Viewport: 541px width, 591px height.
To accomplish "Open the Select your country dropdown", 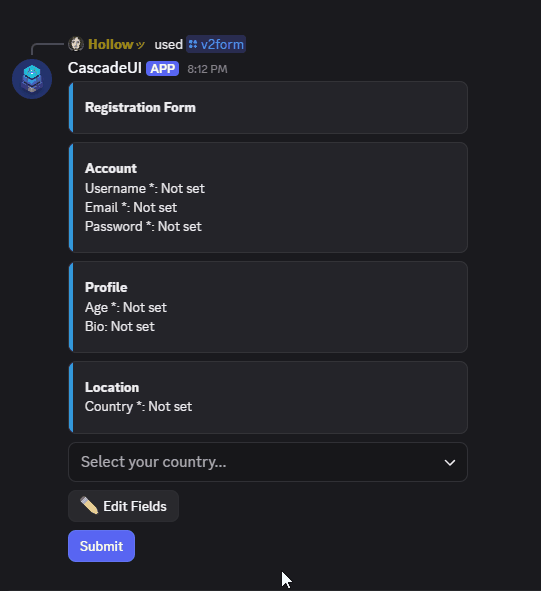I will click(268, 462).
